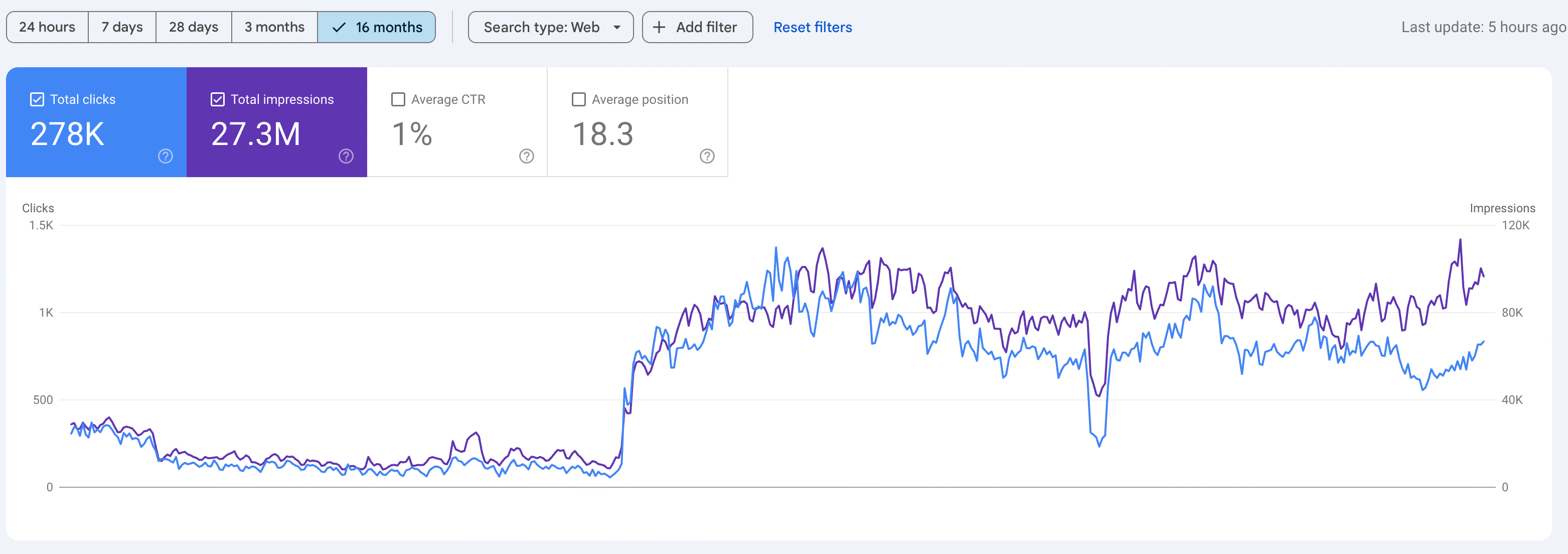
Task: Open the Search type: Web dropdown
Action: click(542, 28)
